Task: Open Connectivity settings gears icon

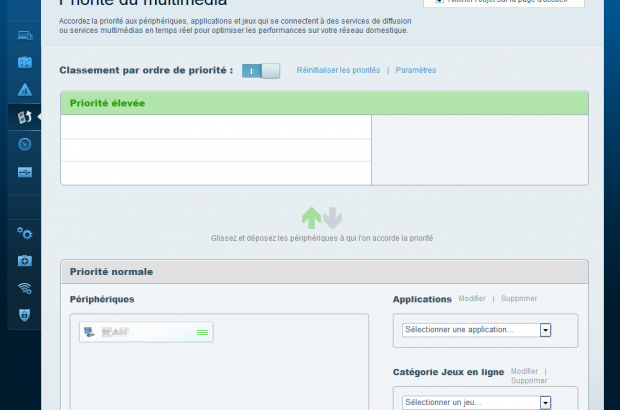Action: click(x=25, y=233)
